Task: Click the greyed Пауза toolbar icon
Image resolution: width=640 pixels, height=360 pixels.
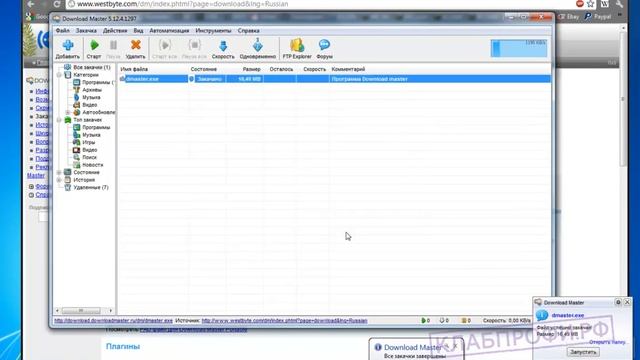Action: point(113,49)
